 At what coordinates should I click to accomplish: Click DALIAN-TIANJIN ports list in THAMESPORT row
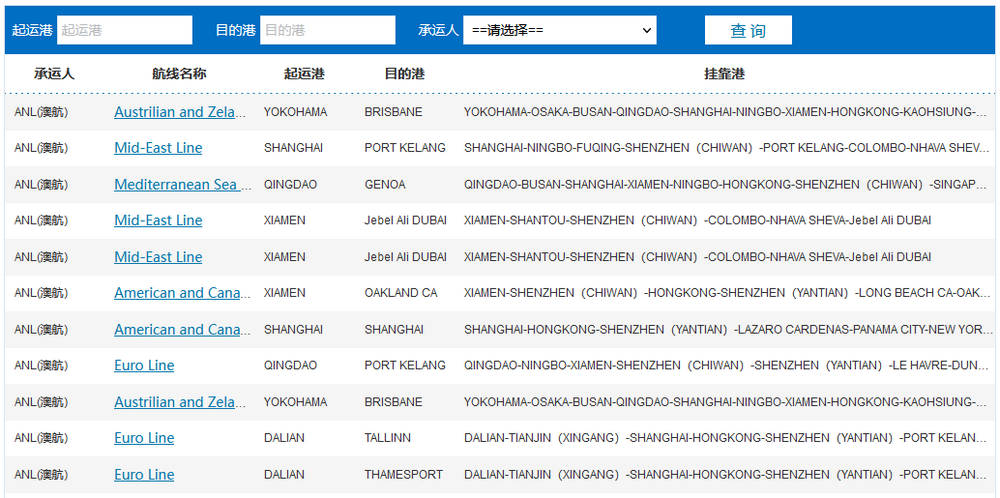pyautogui.click(x=726, y=474)
